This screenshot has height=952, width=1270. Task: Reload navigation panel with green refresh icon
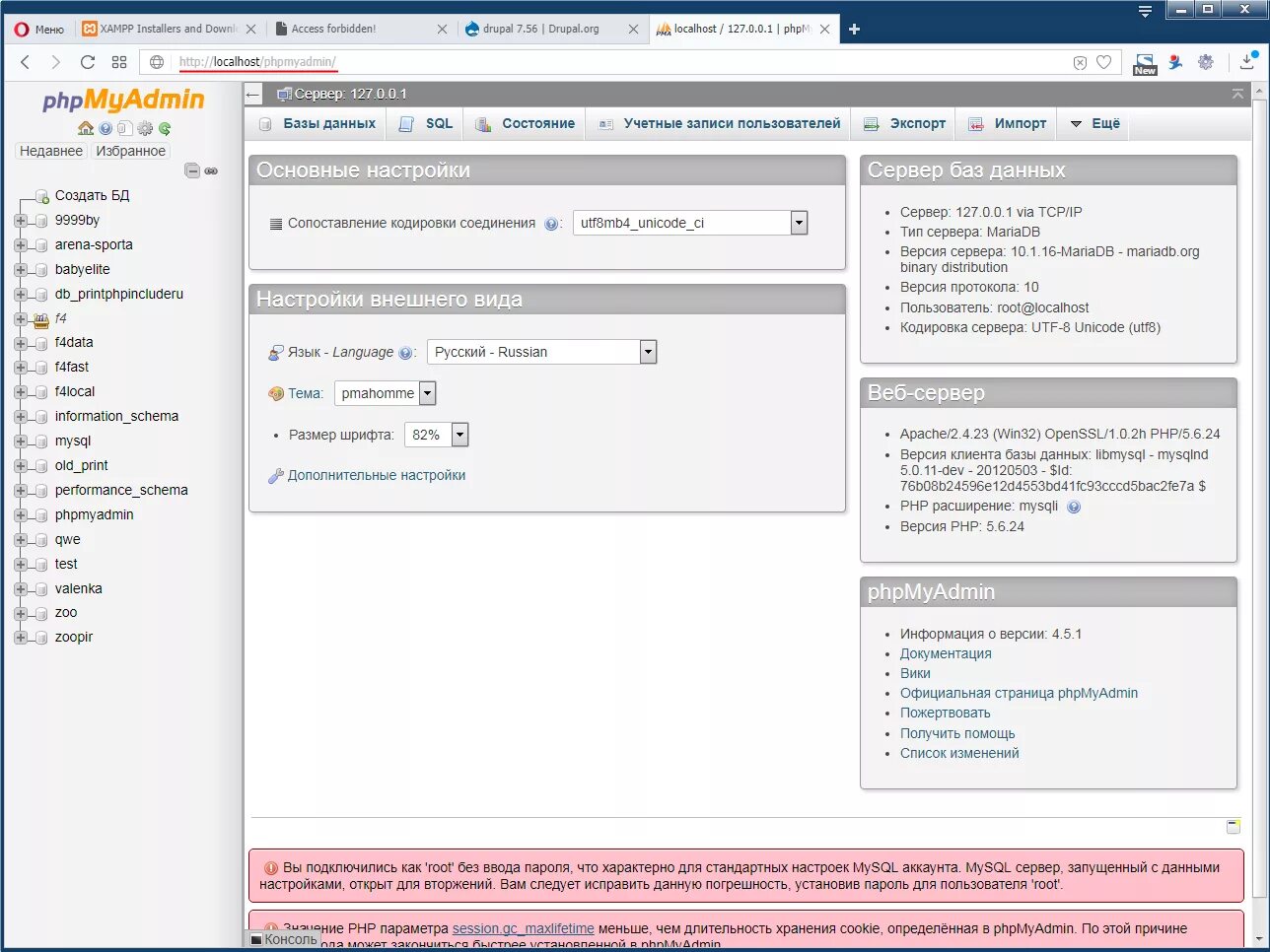[x=165, y=128]
